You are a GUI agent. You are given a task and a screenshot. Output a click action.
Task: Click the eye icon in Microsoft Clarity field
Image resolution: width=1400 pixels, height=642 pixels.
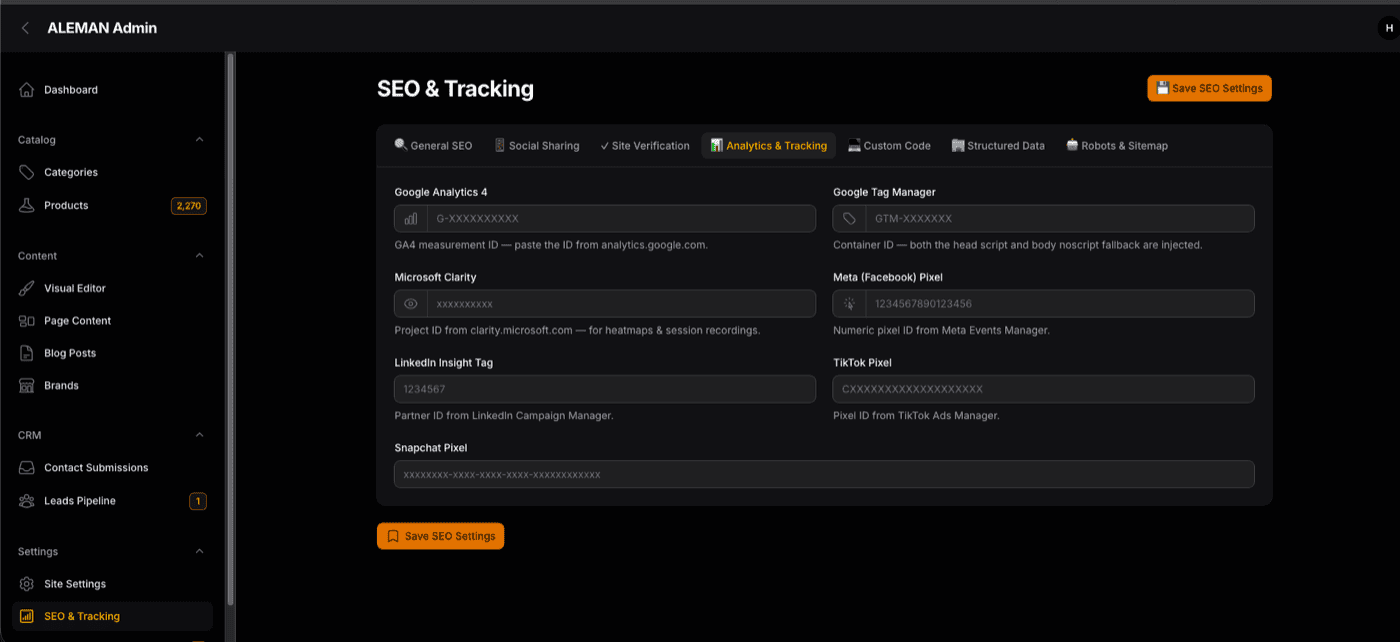click(x=411, y=304)
